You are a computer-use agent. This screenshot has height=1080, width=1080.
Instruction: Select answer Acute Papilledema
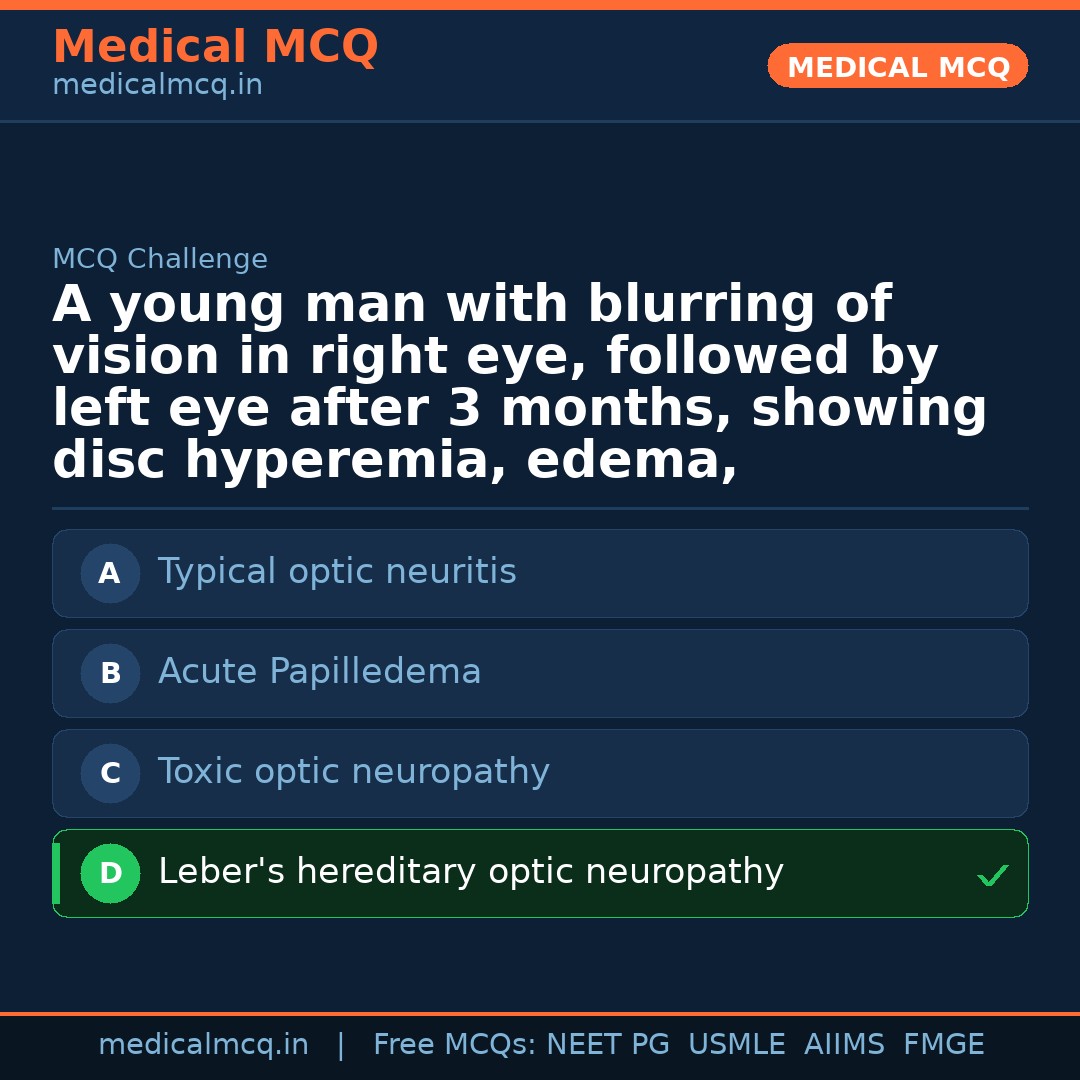point(320,672)
